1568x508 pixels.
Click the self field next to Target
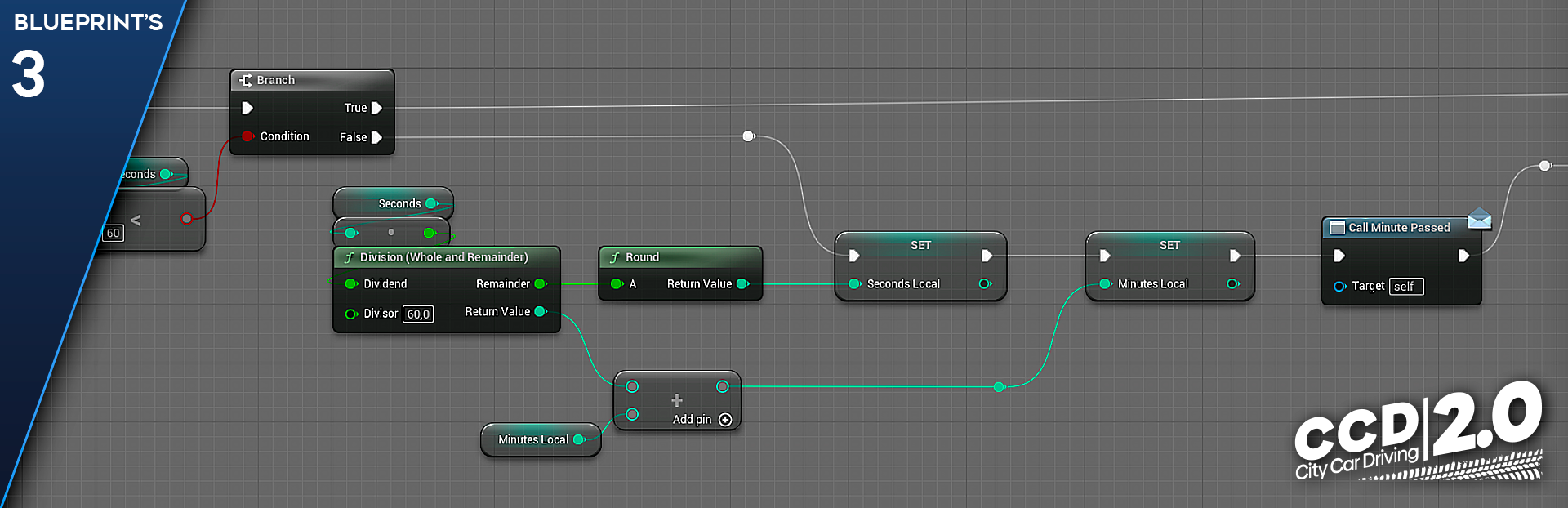coord(1407,287)
